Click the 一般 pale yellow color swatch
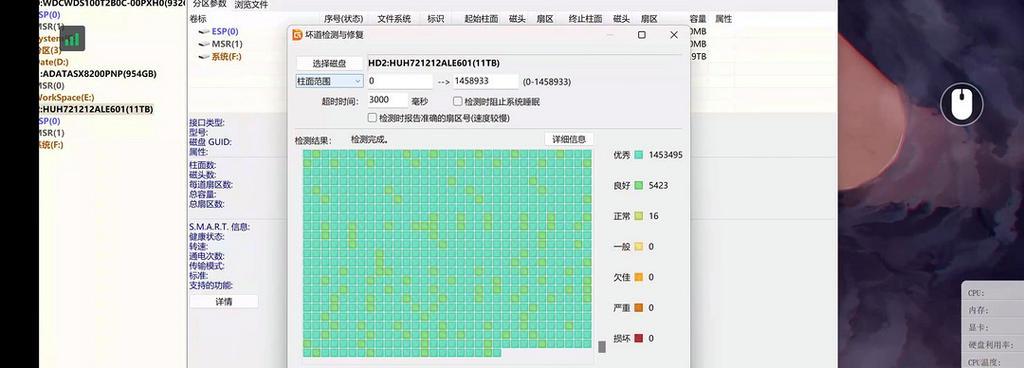Screen dimensions: 1024x368 [x=639, y=247]
